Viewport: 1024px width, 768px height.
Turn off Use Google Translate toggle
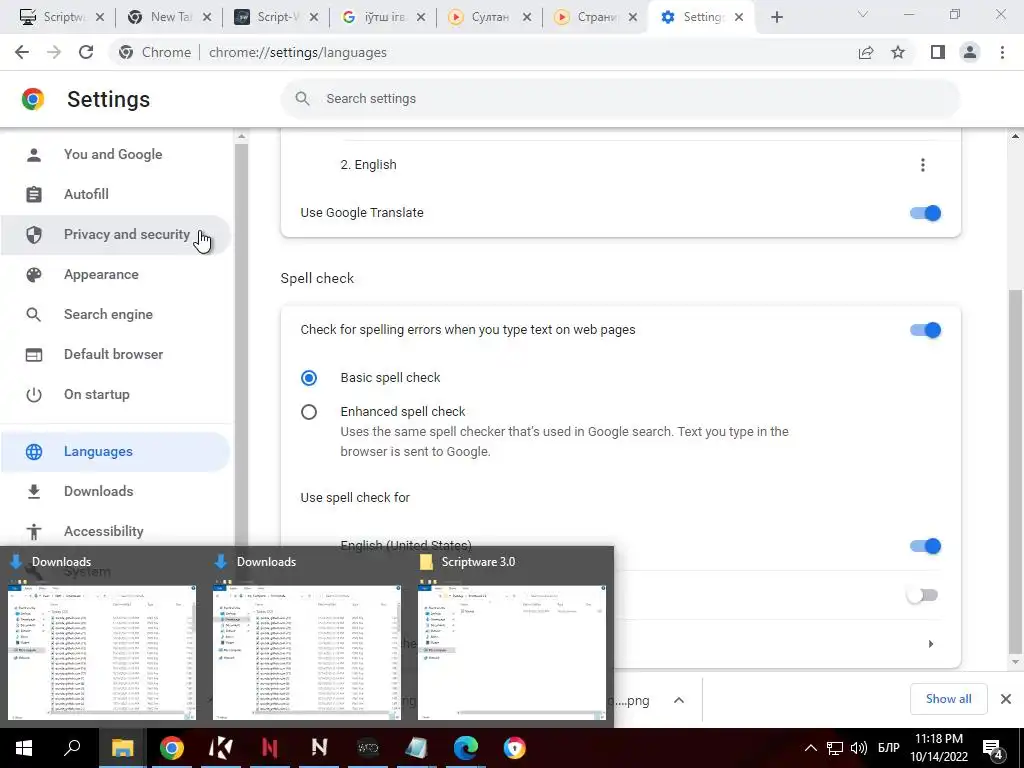pyautogui.click(x=925, y=213)
